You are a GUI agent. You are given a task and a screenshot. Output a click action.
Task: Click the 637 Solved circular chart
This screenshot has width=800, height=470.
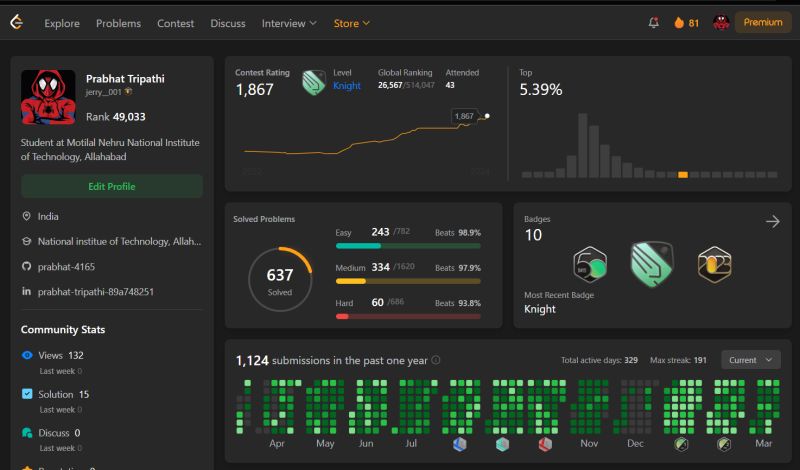(x=280, y=280)
